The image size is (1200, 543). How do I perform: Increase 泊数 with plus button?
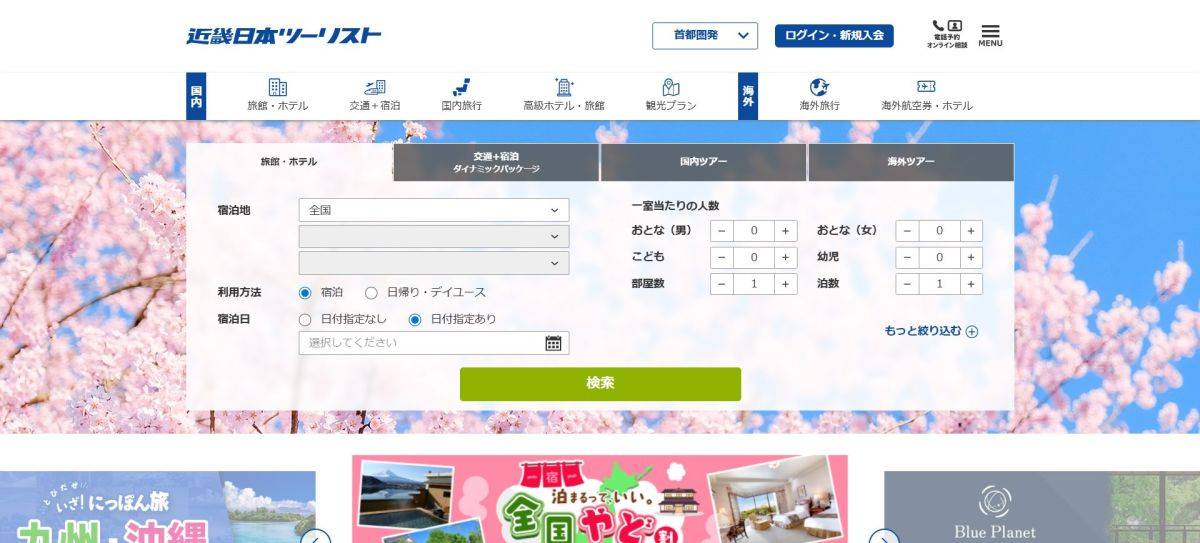pyautogui.click(x=971, y=284)
